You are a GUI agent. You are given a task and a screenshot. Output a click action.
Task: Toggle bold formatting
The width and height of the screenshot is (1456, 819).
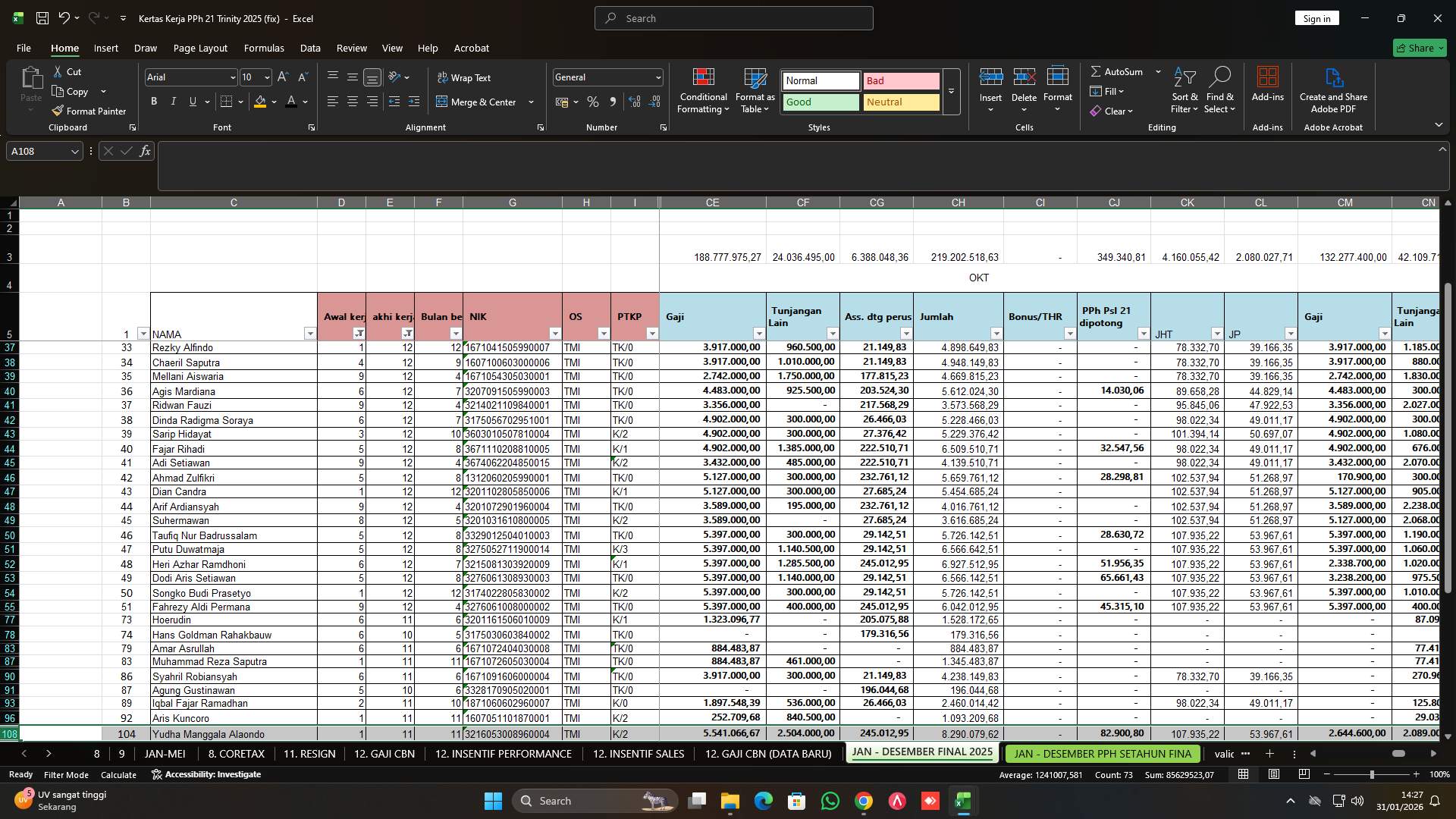[153, 101]
